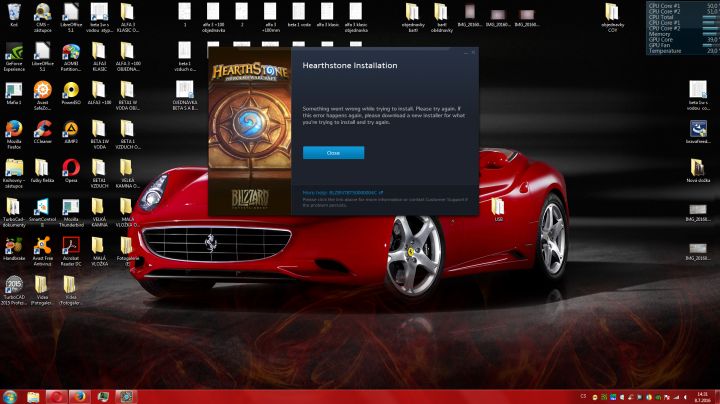Open the Mafia 1 desktop shortcut
Image resolution: width=720 pixels, height=404 pixels.
14,93
